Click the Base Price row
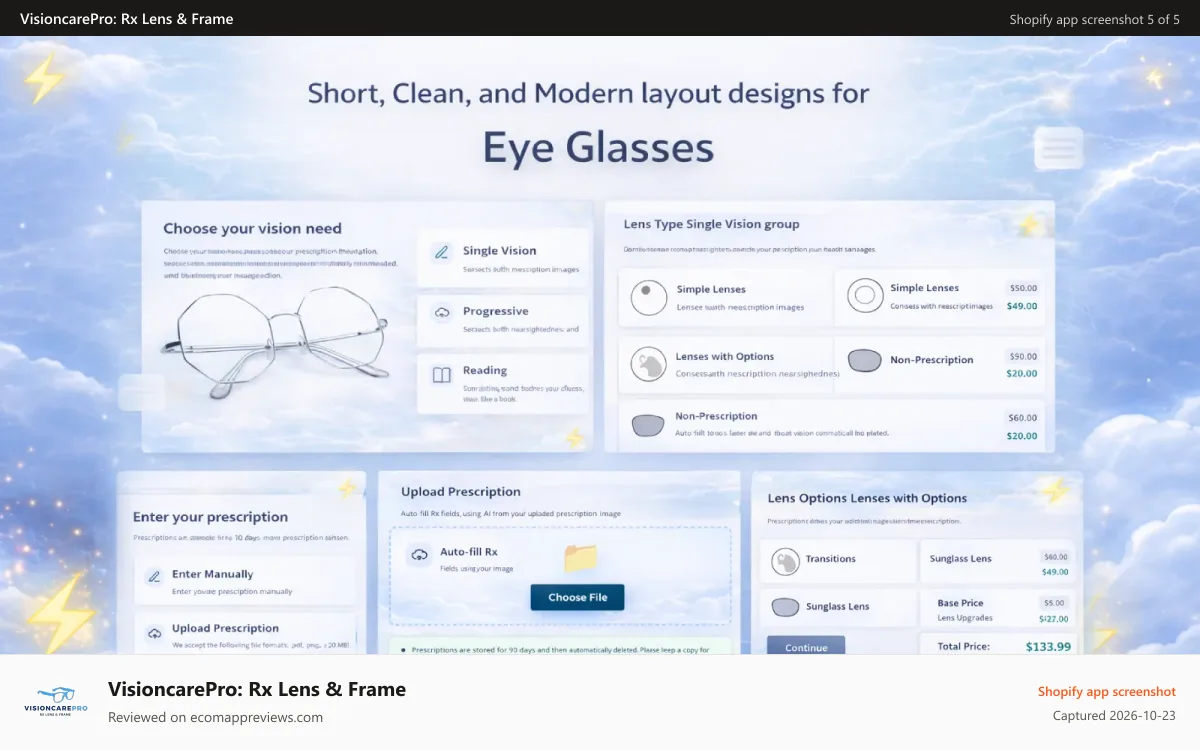The height and width of the screenshot is (750, 1200). pos(999,610)
